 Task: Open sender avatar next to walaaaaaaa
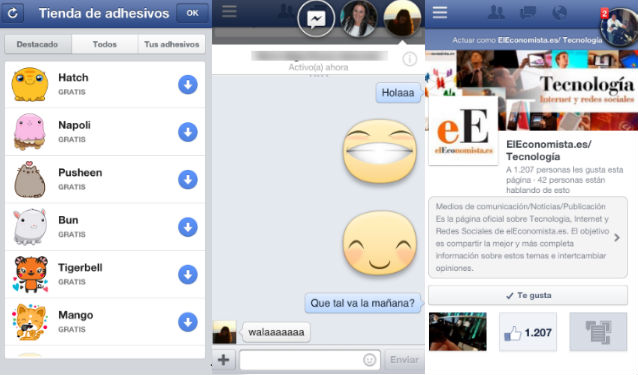(224, 332)
